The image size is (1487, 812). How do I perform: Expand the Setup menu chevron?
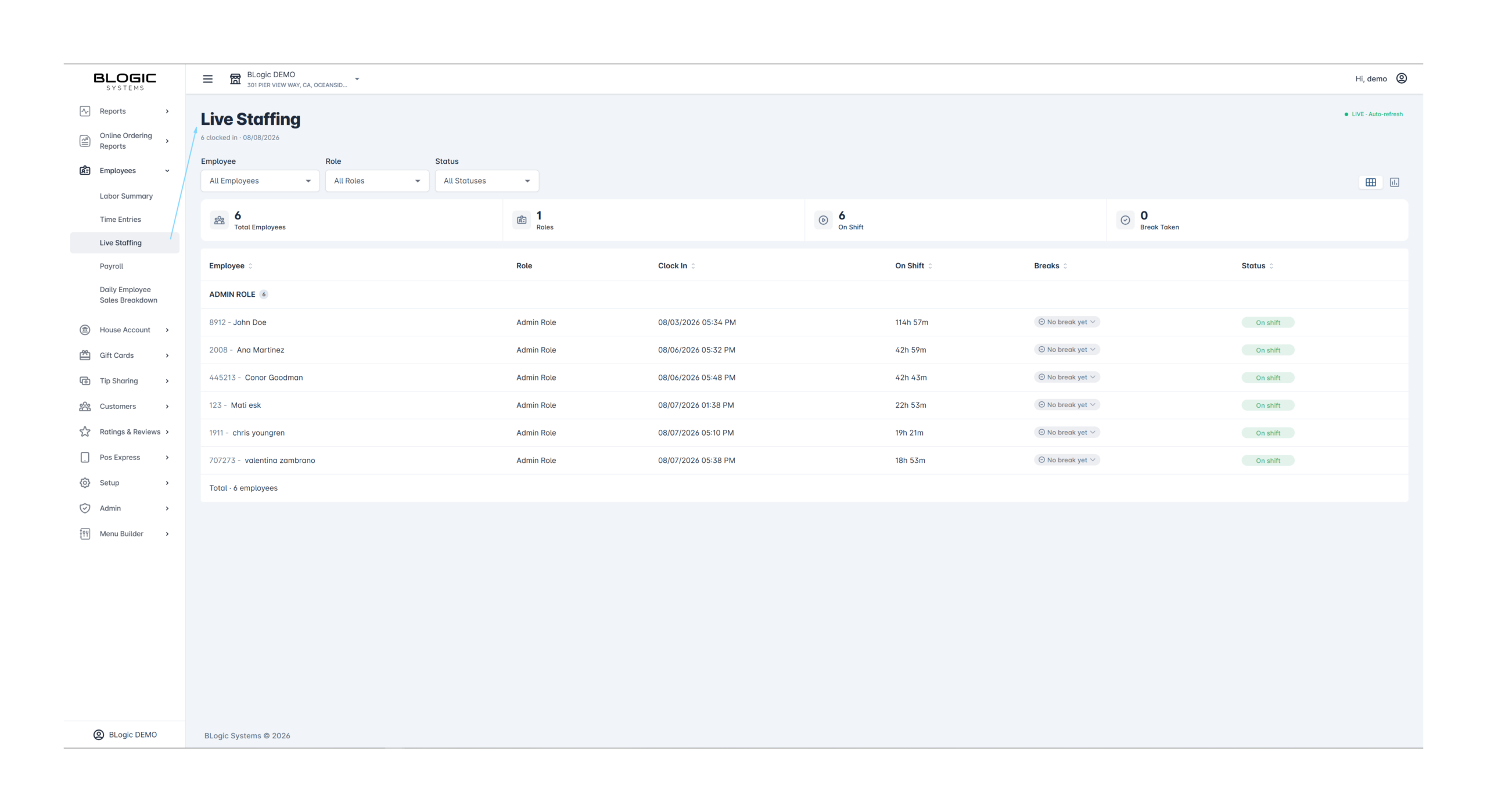167,483
